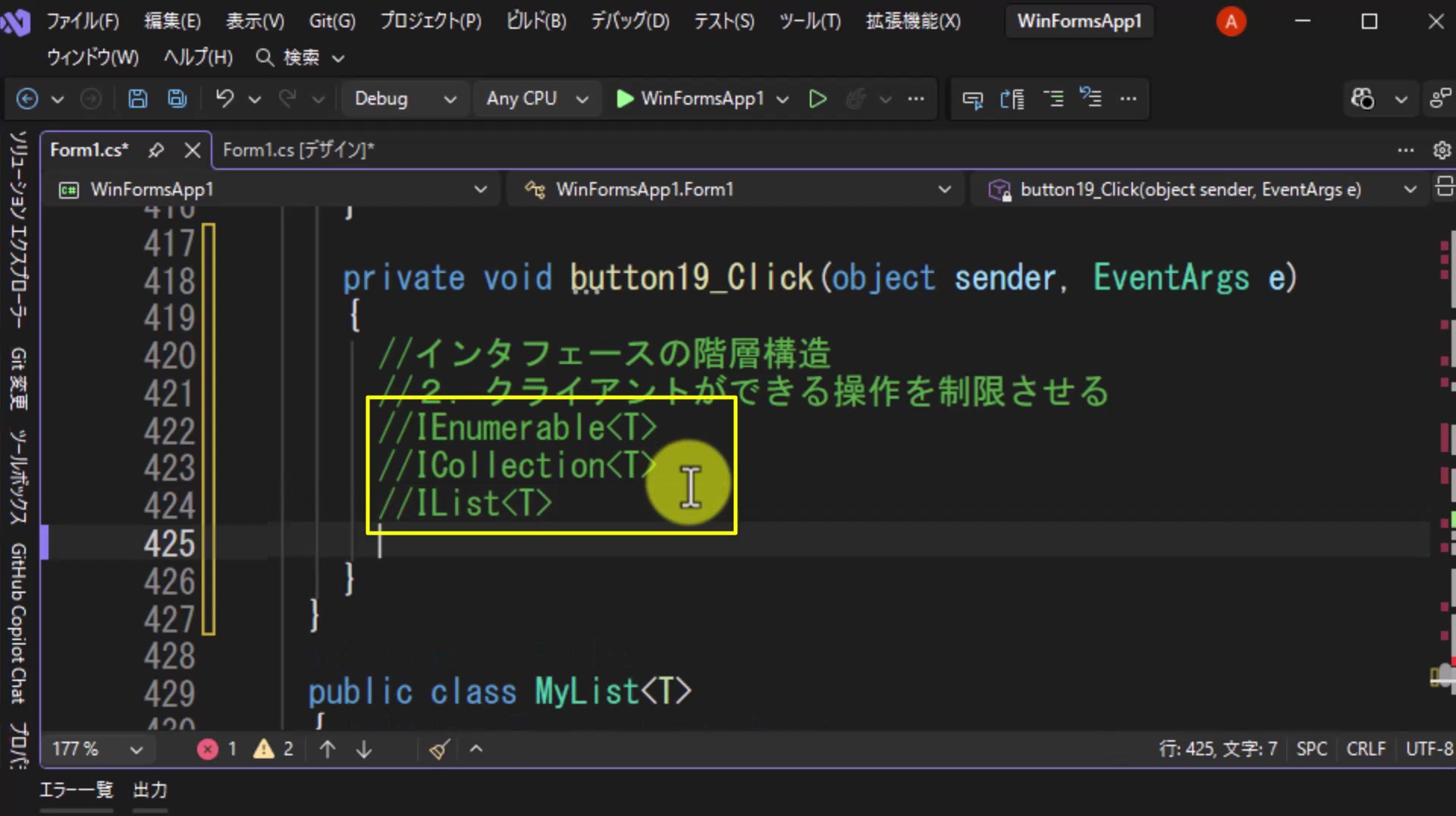Click the navigate backward arrow icon

pos(27,99)
